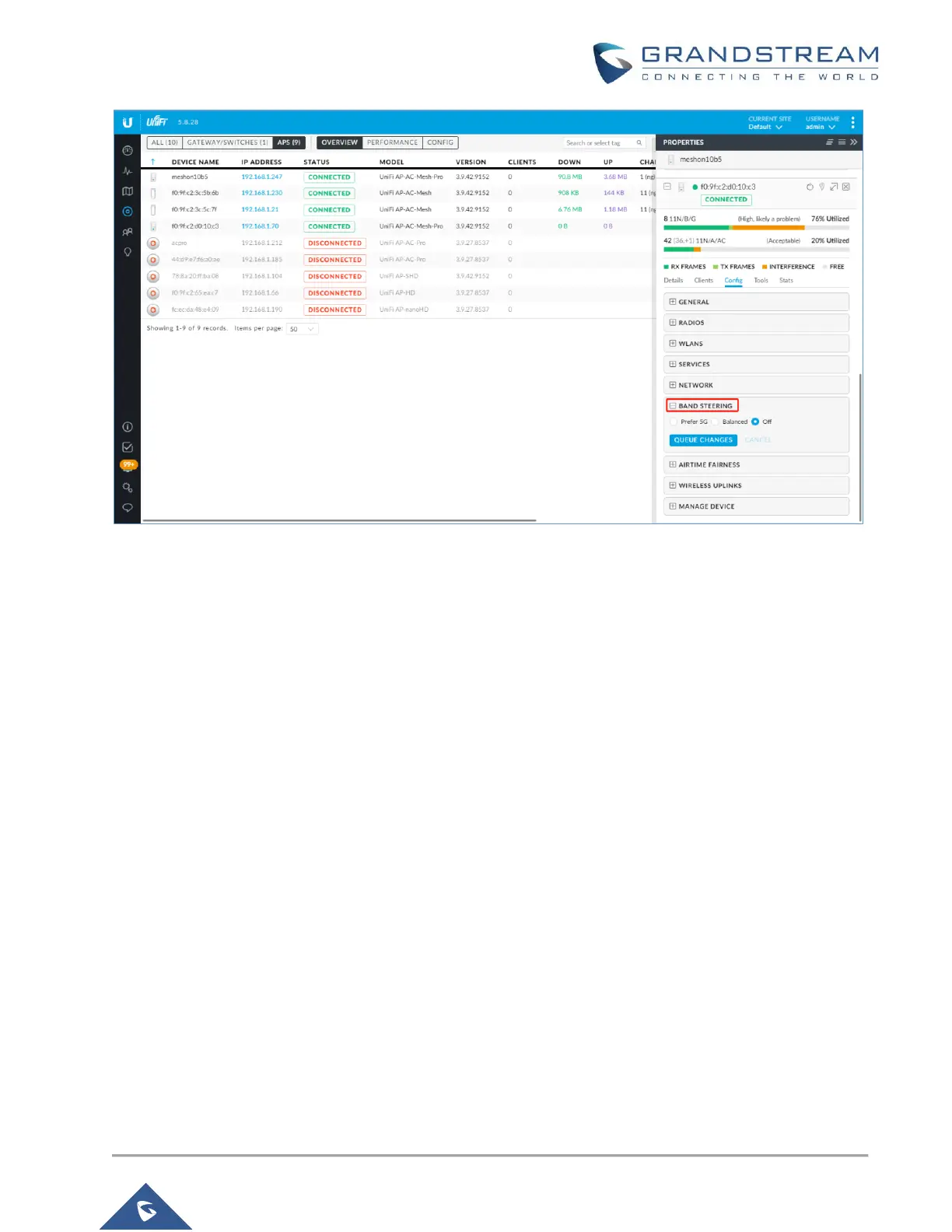This screenshot has width=952, height=1232.
Task: Click the Queue Changes button
Action: pos(703,440)
